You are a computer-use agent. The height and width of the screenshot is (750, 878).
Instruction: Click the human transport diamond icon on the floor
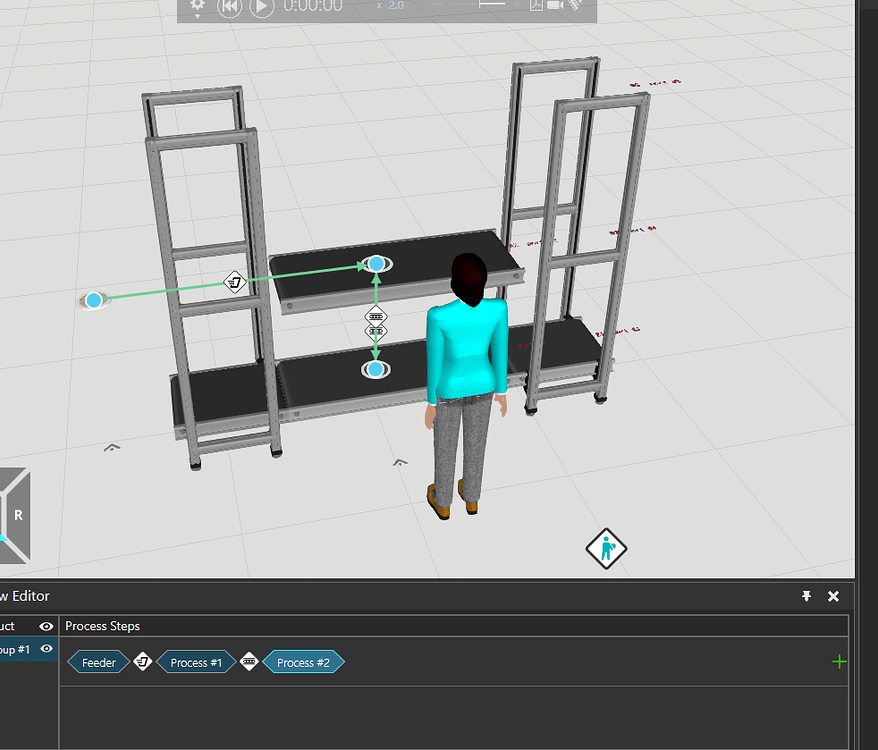click(x=606, y=549)
